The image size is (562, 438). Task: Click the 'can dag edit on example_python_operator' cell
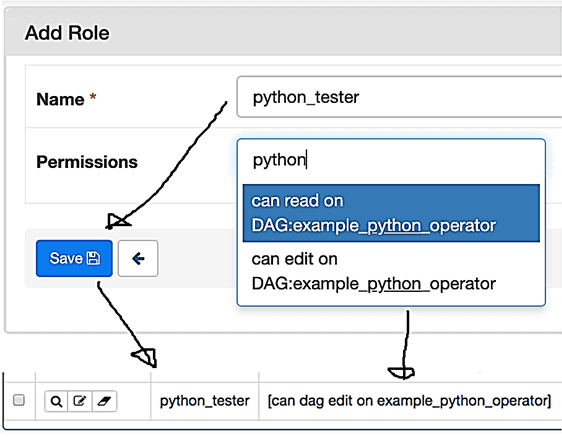(409, 401)
